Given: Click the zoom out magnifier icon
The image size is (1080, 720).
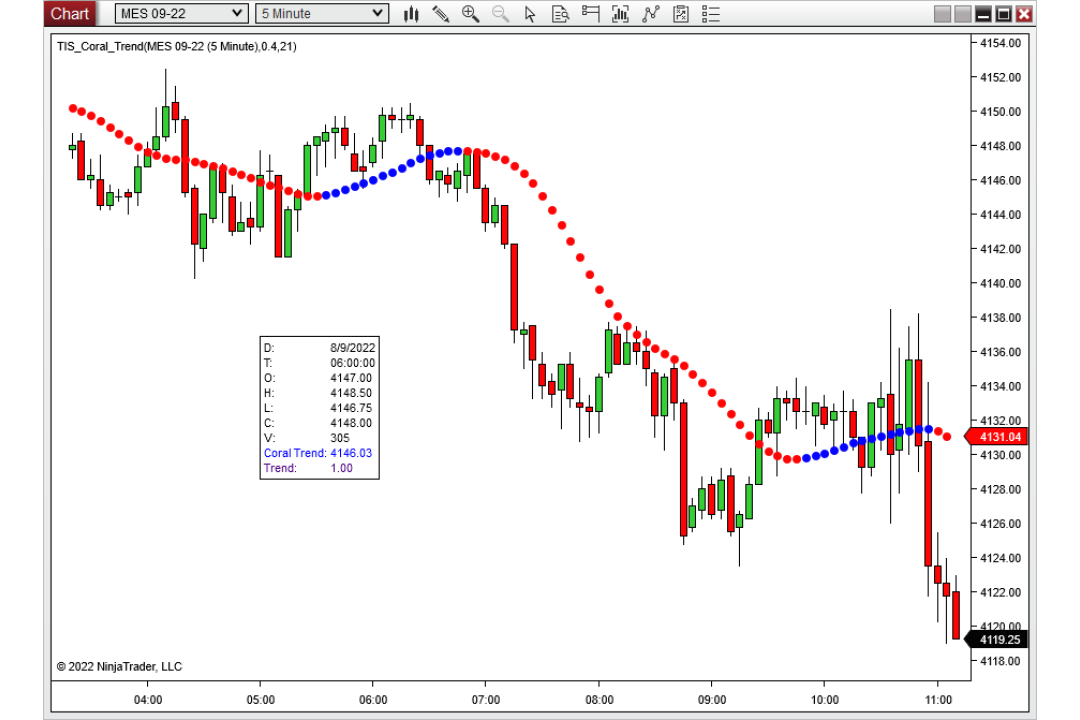Looking at the screenshot, I should click(501, 14).
